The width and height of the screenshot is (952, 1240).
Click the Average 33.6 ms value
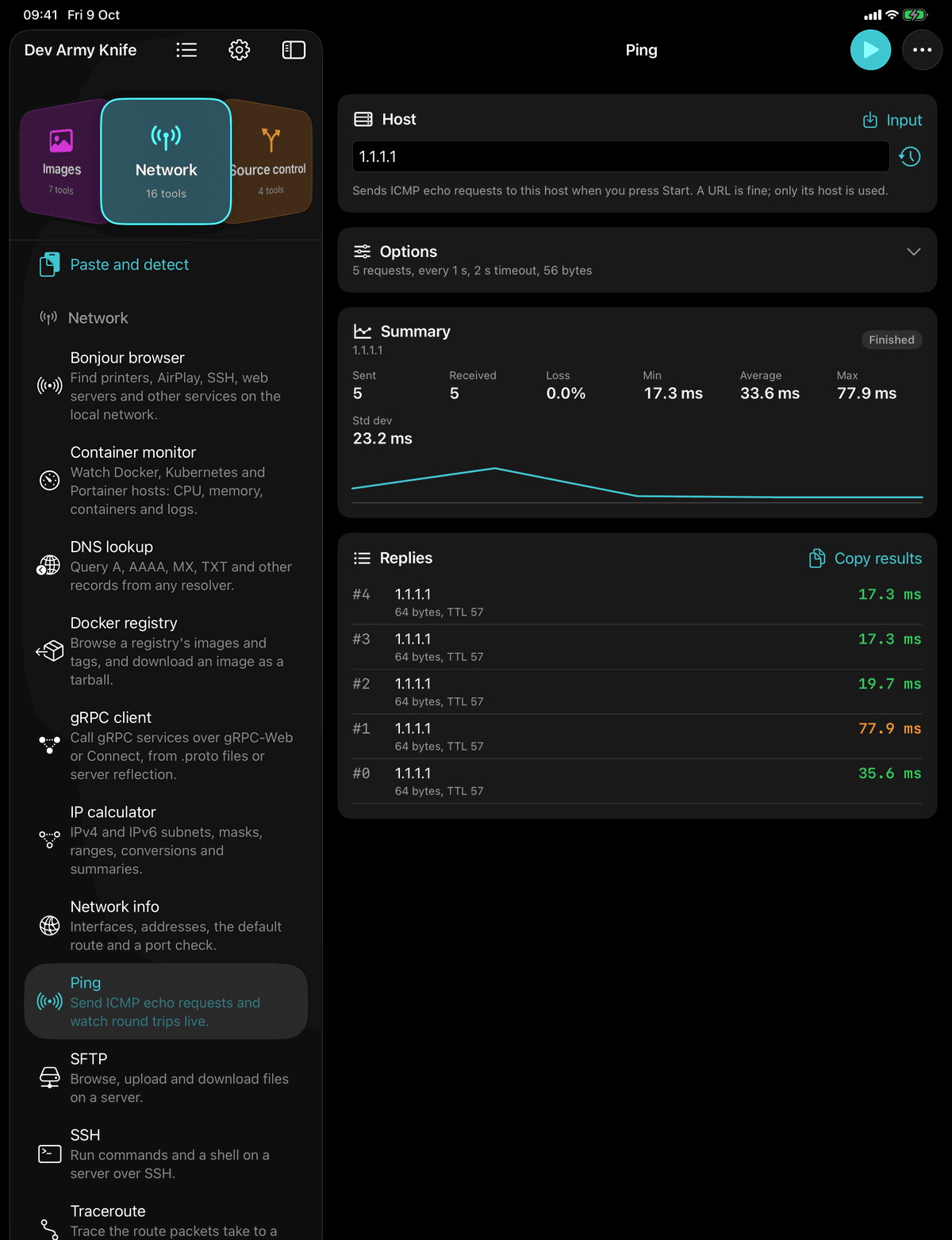point(770,393)
